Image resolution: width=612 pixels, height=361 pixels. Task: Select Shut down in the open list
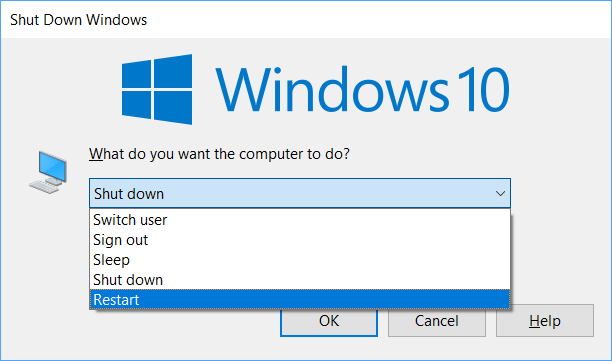tap(300, 280)
